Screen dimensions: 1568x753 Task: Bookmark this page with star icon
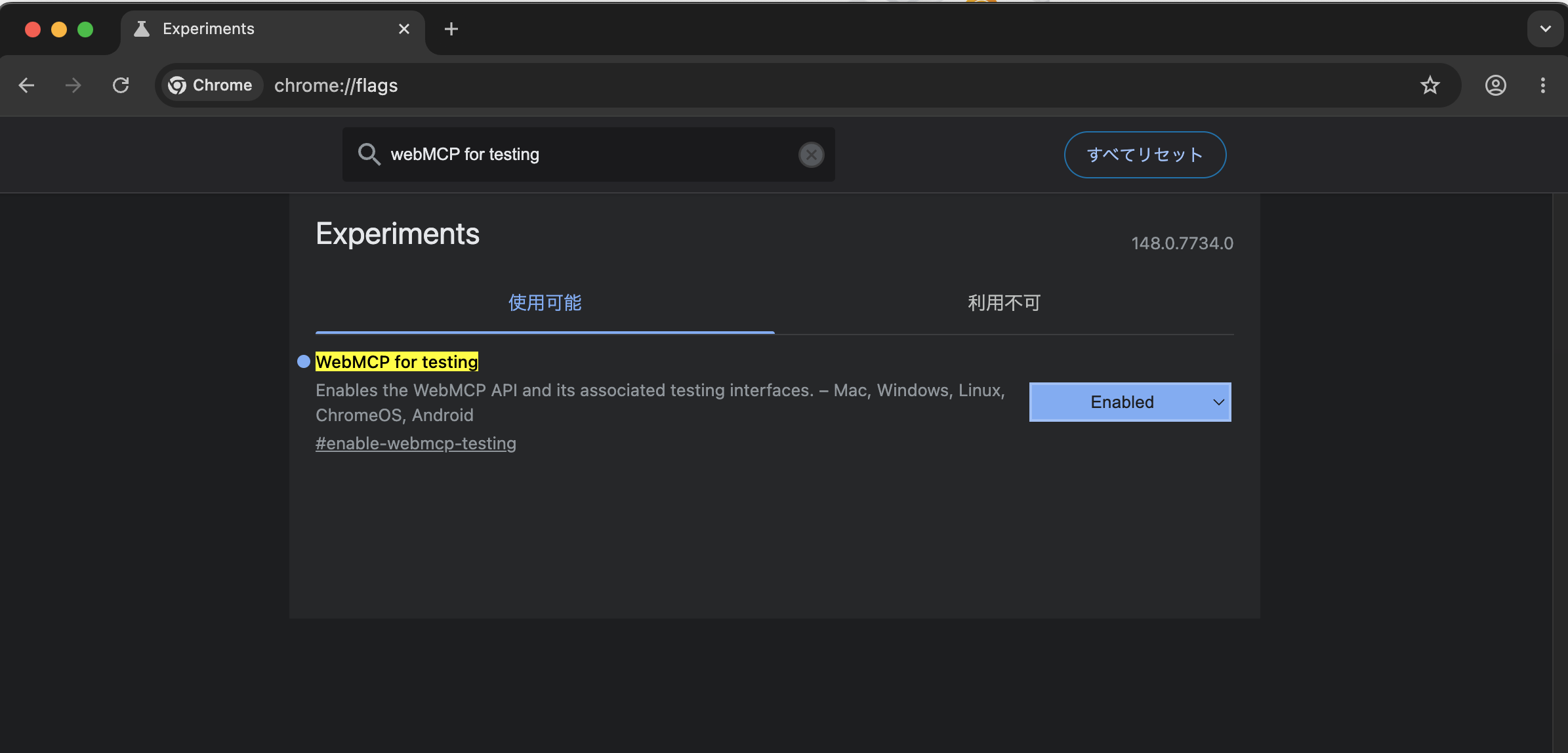1430,85
